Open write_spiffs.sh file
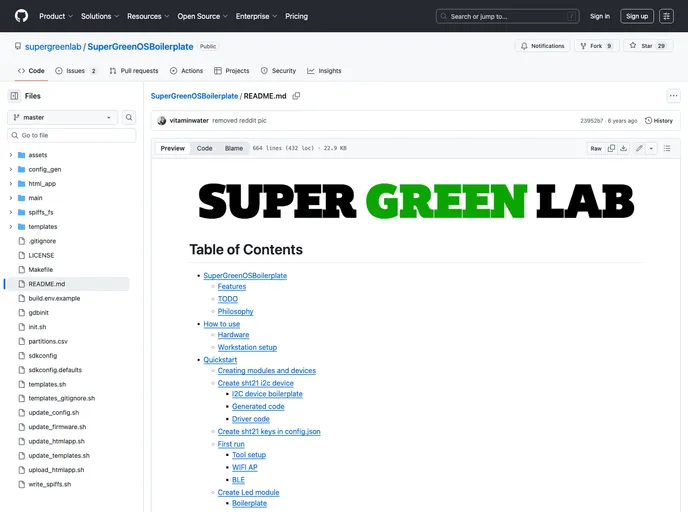 50,484
